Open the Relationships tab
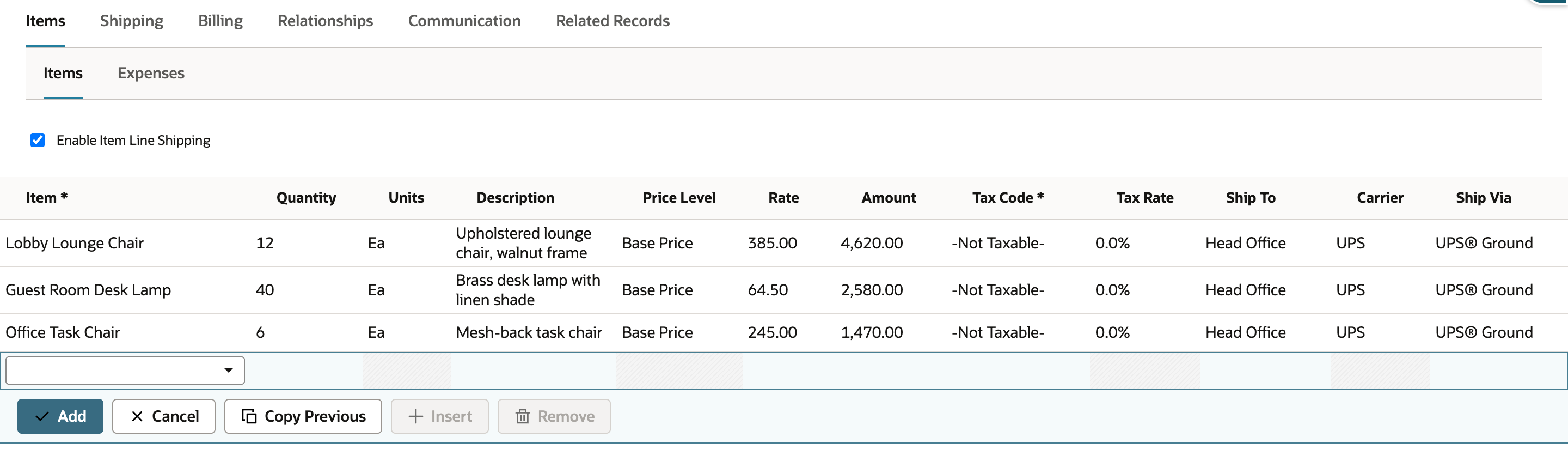Screen dimensions: 1568x449 coord(325,21)
